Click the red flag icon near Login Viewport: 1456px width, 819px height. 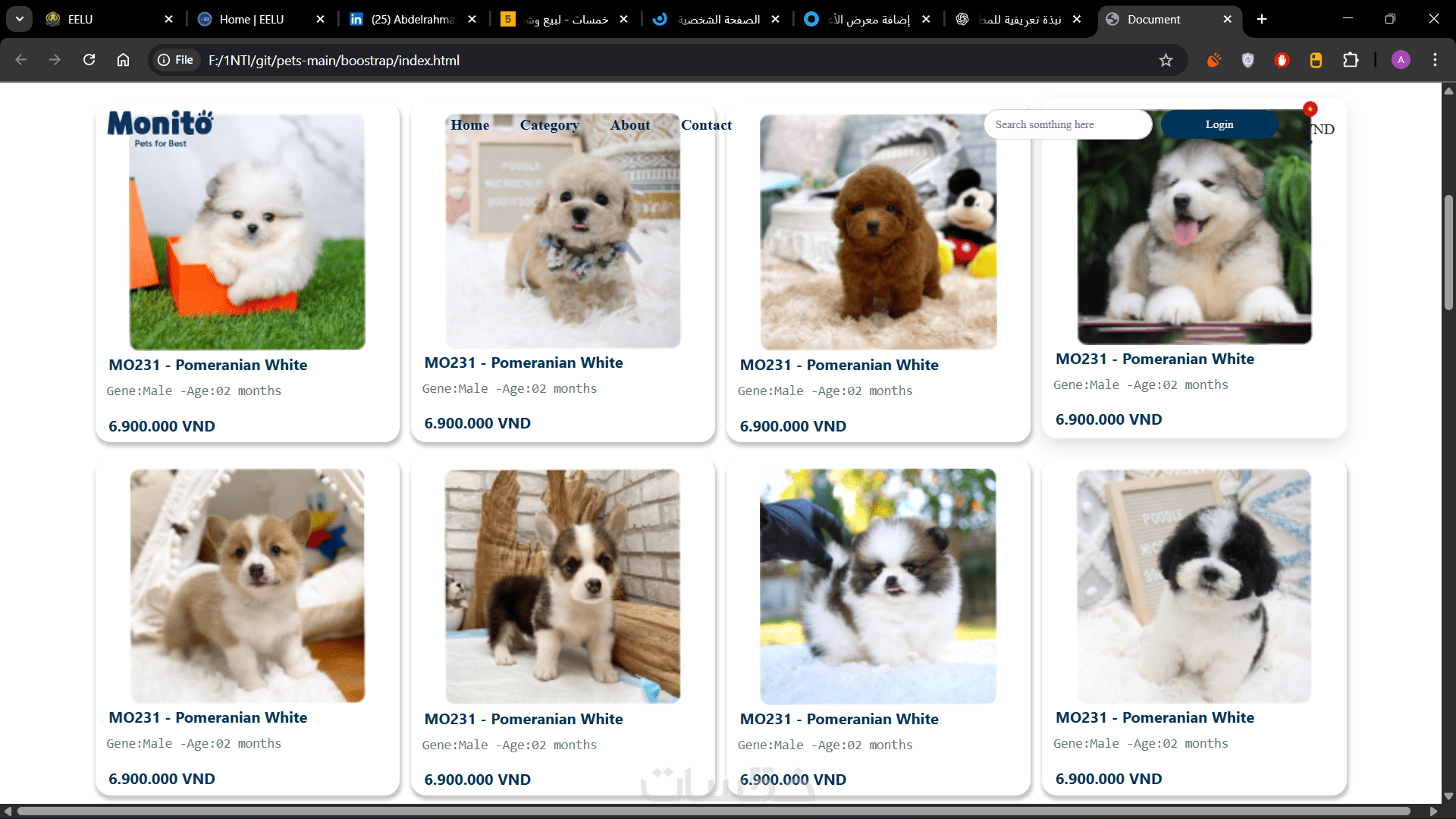point(1310,108)
